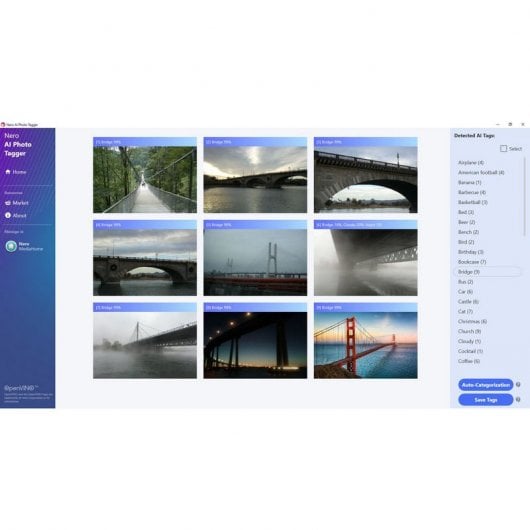Click the Nero AI Photo Tagger title bar icon
The image size is (530, 530).
(x=3, y=124)
